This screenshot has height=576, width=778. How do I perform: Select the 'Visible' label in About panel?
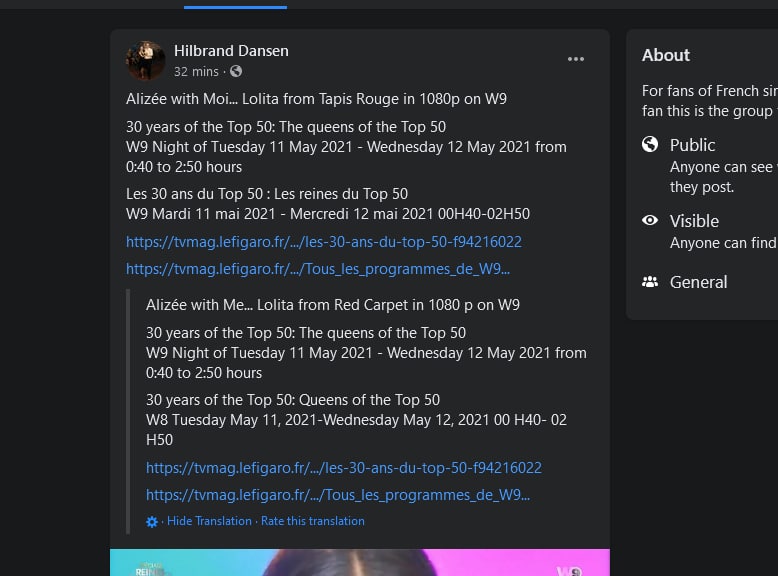[694, 221]
